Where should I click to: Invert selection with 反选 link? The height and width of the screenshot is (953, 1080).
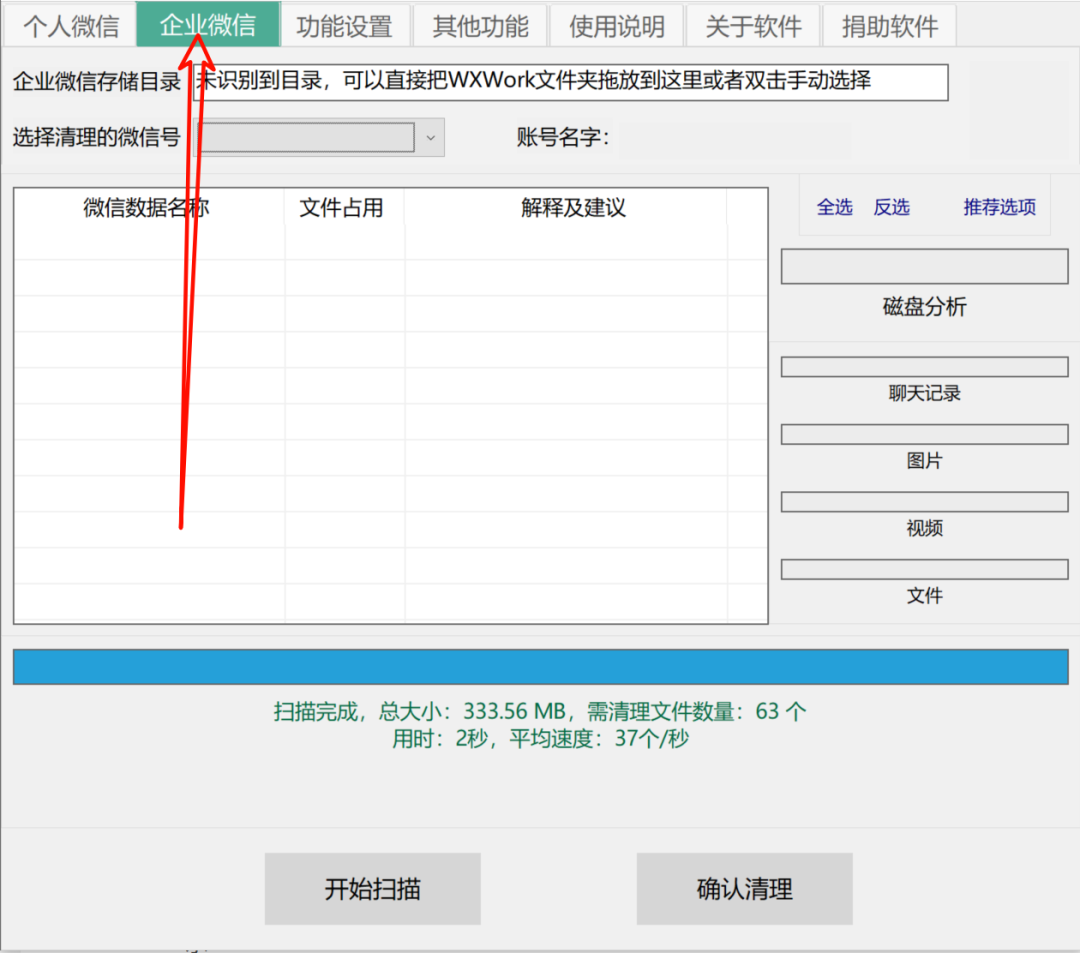point(891,207)
